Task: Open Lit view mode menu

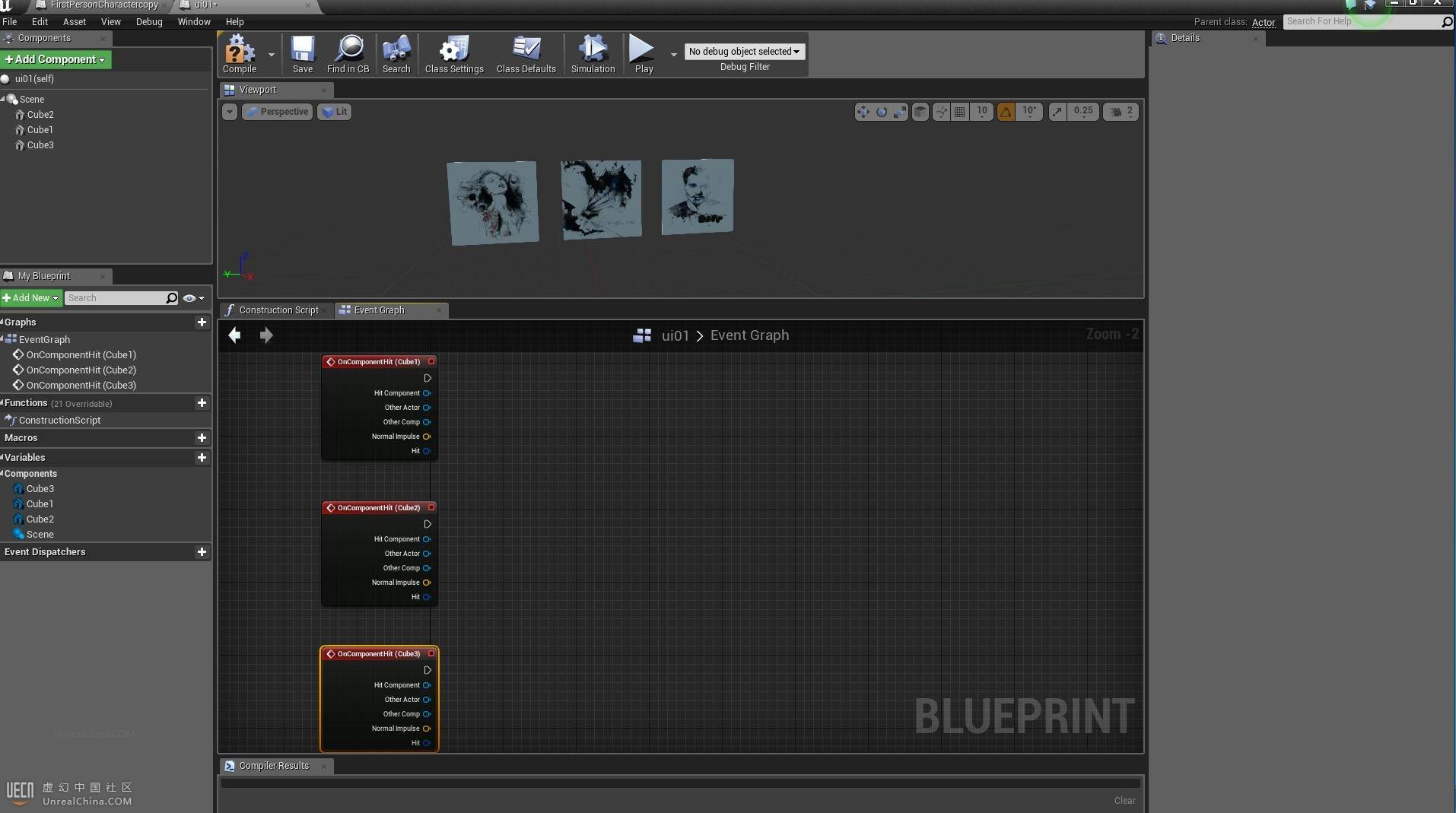Action: click(x=334, y=112)
